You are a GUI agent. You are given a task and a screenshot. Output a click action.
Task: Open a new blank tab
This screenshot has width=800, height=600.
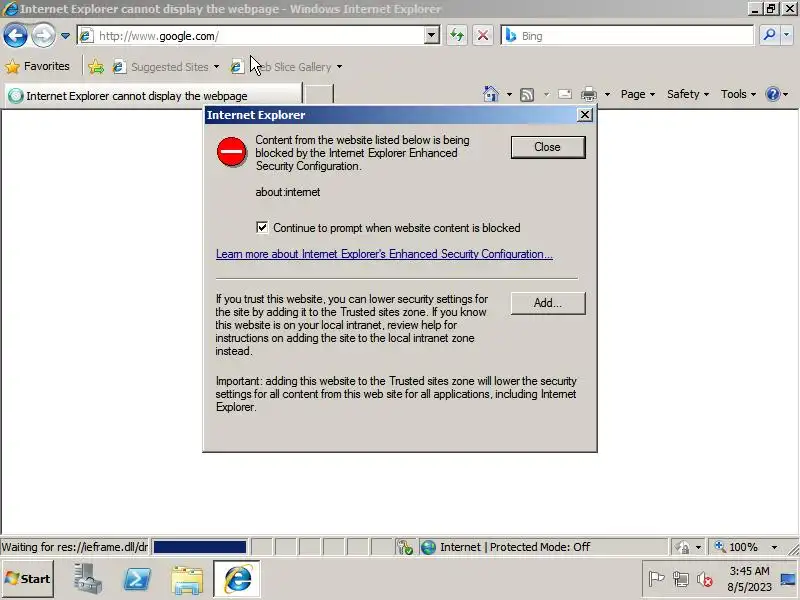click(x=318, y=95)
